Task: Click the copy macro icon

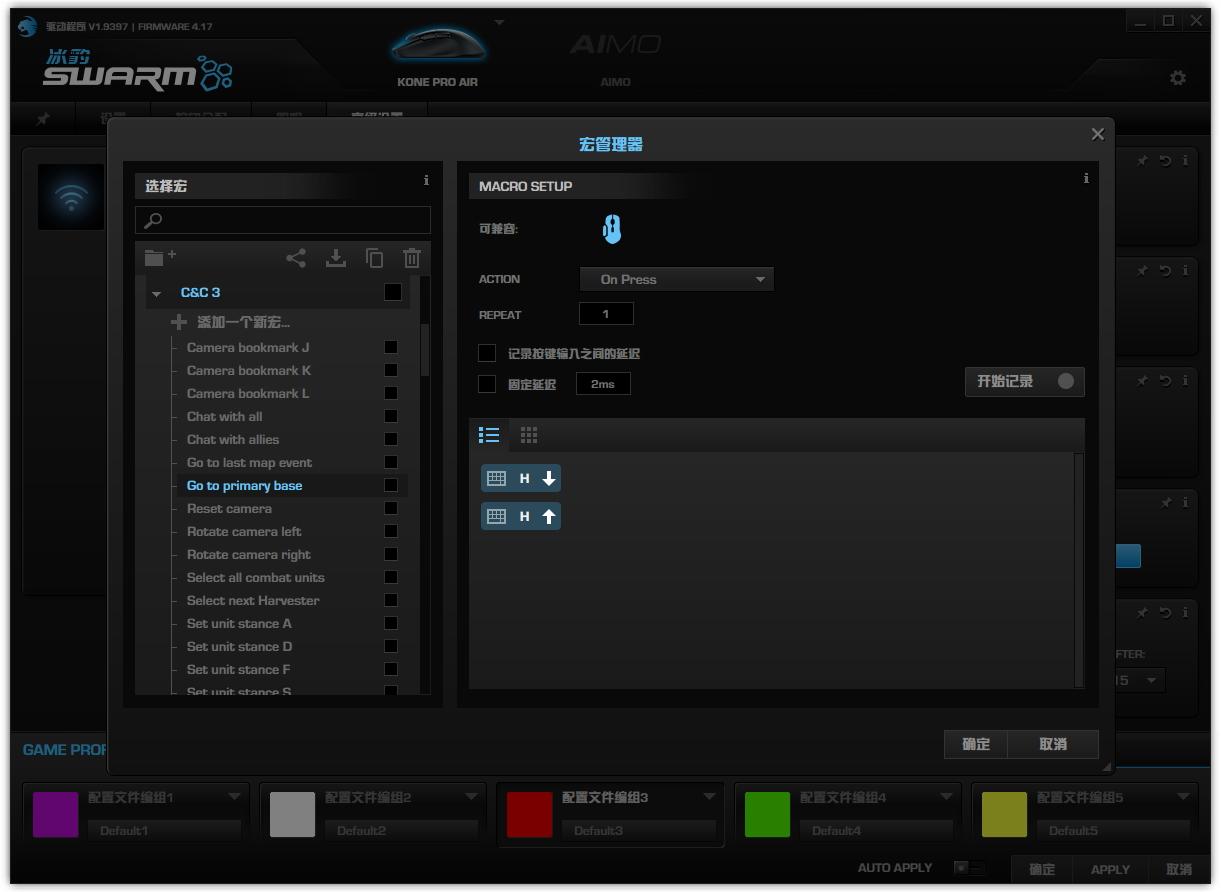Action: click(374, 258)
